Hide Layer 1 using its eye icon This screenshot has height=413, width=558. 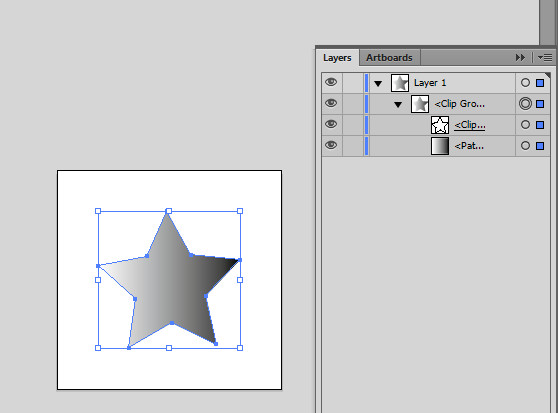331,83
